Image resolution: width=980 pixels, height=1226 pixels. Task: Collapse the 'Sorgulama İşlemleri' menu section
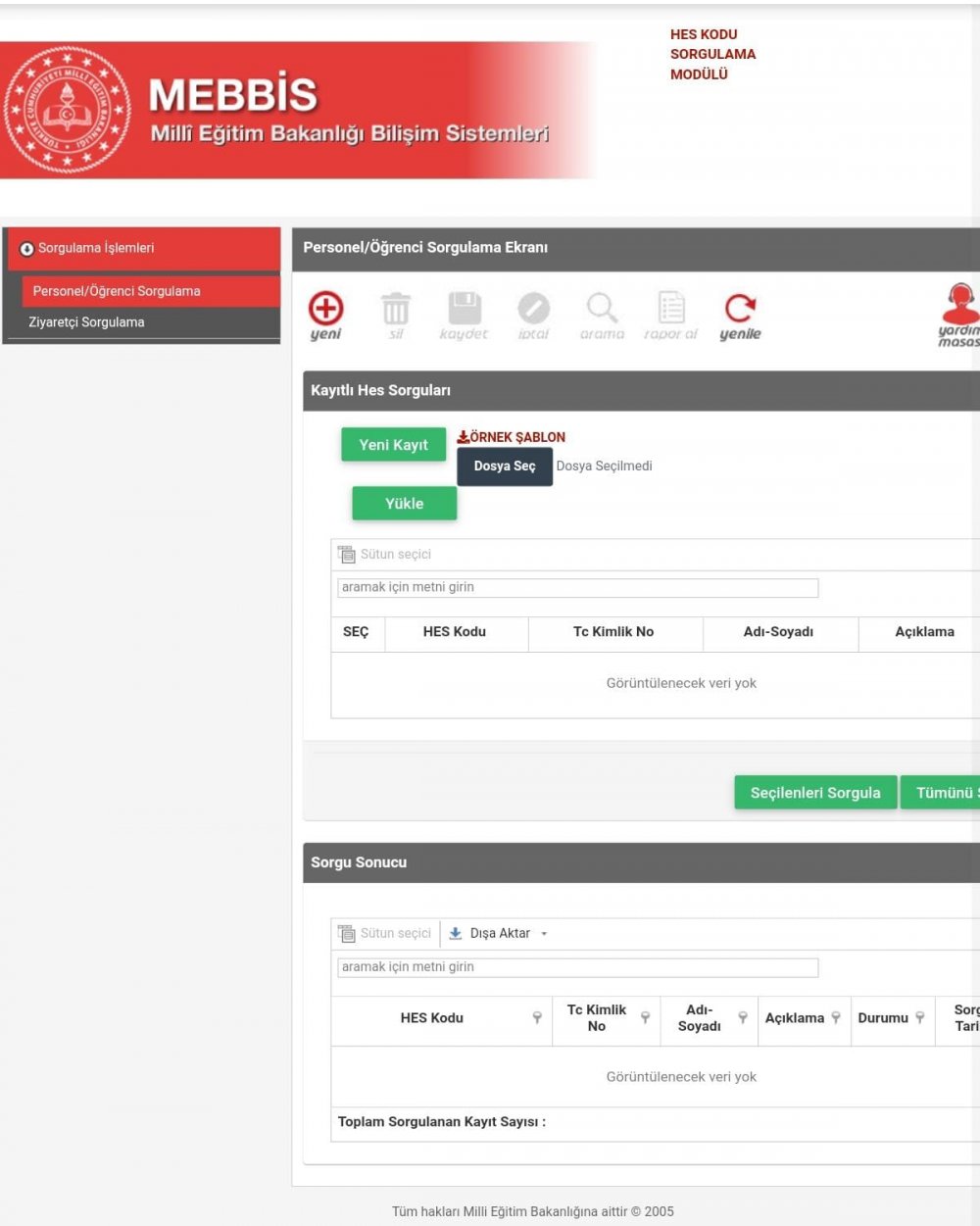(27, 249)
